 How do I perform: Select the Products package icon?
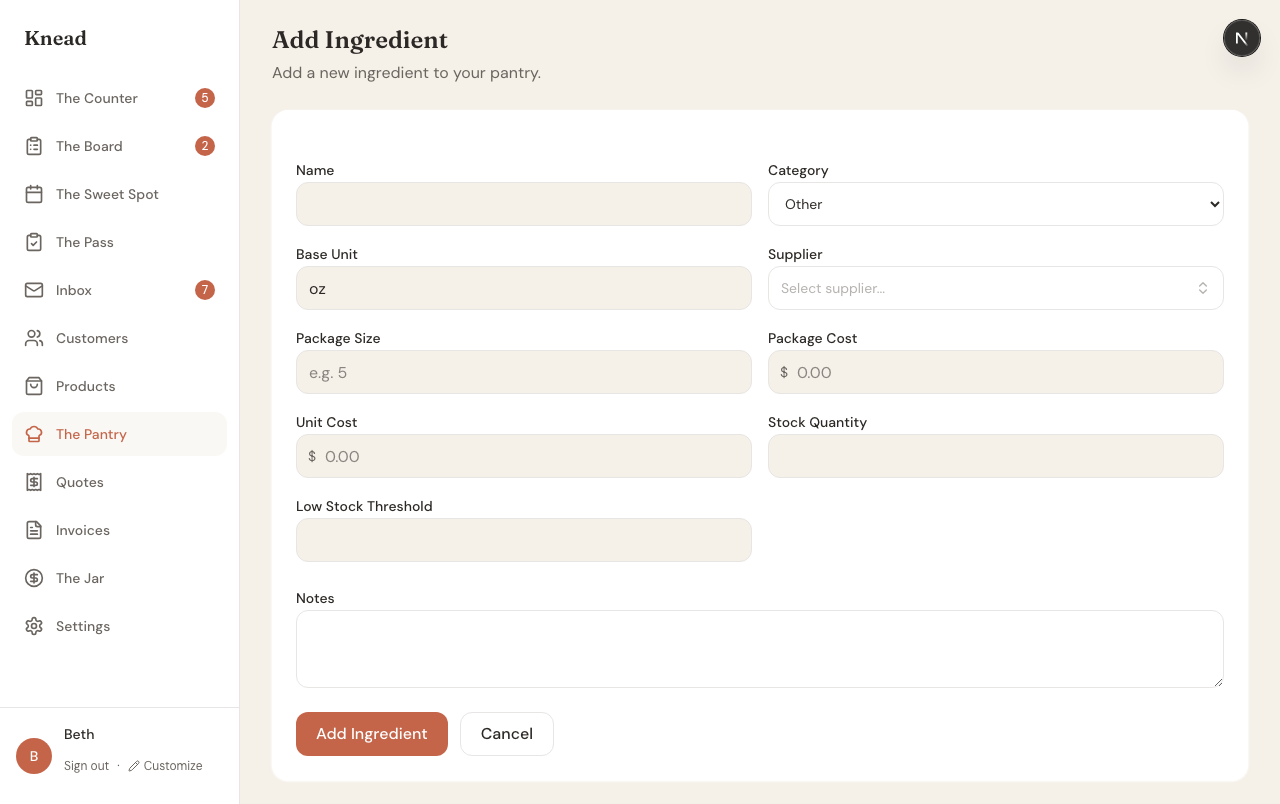[x=33, y=386]
